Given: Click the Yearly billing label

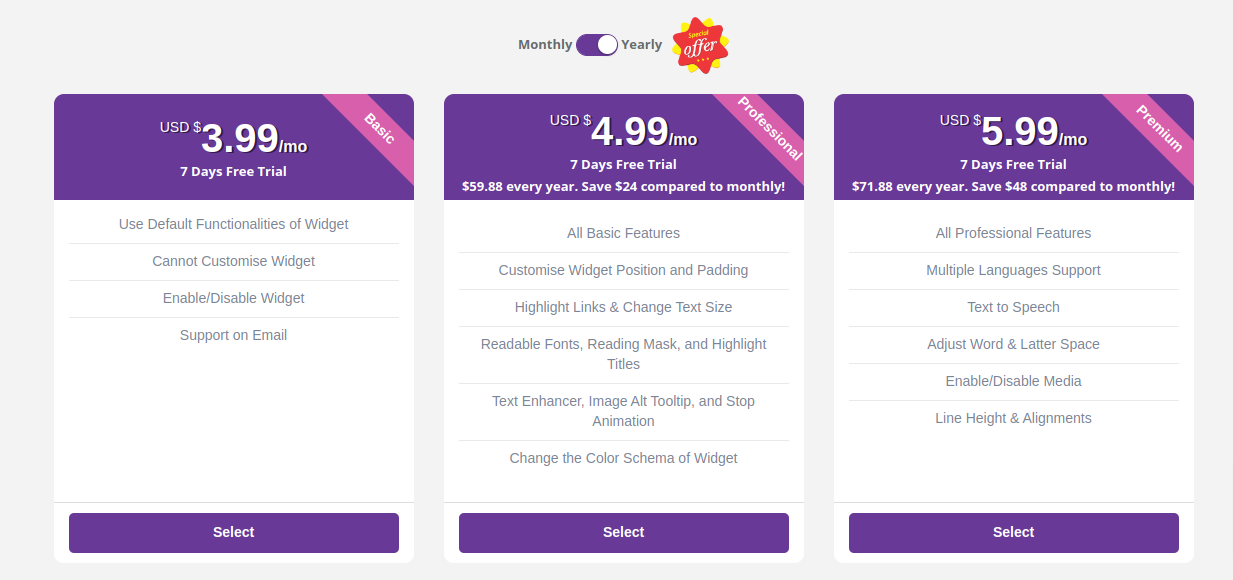Looking at the screenshot, I should point(642,45).
